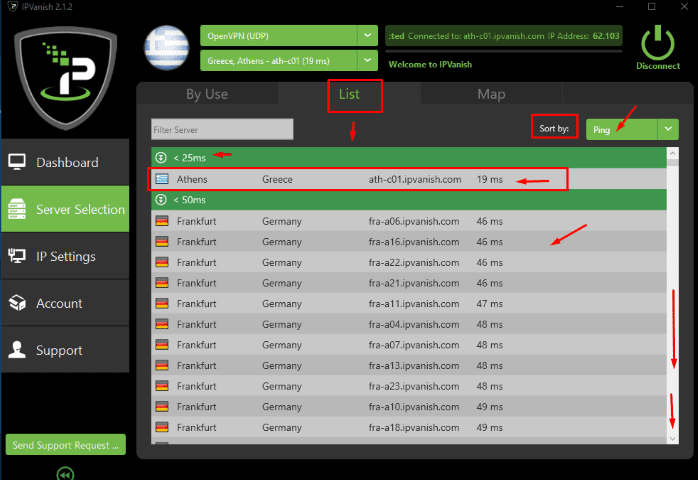Click the server list scrollbar down arrow
The width and height of the screenshot is (698, 480).
672,439
